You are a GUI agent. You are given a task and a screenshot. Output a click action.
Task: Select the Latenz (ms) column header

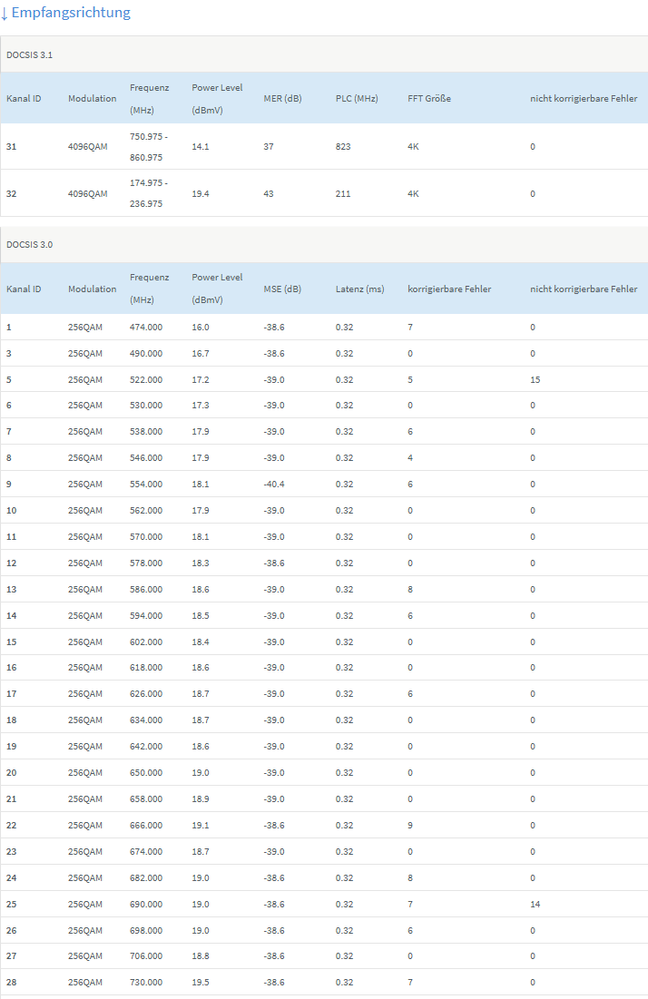[359, 289]
